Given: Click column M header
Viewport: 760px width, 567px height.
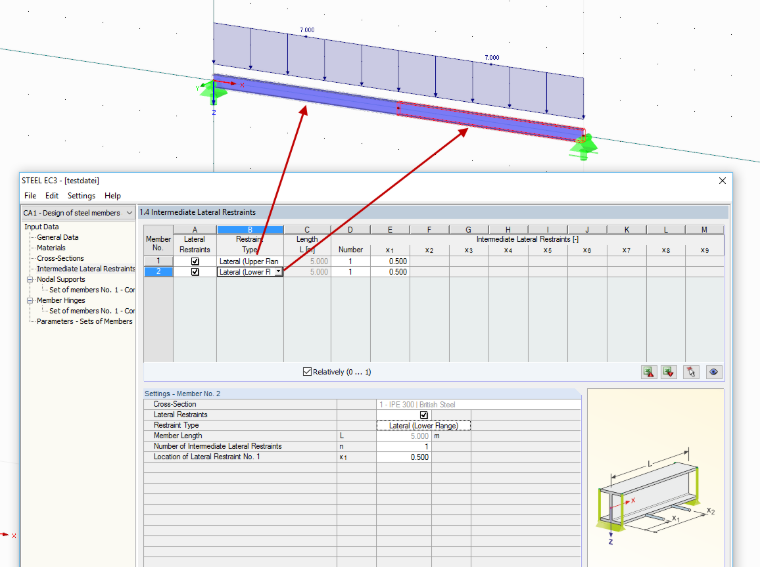Looking at the screenshot, I should pos(704,230).
